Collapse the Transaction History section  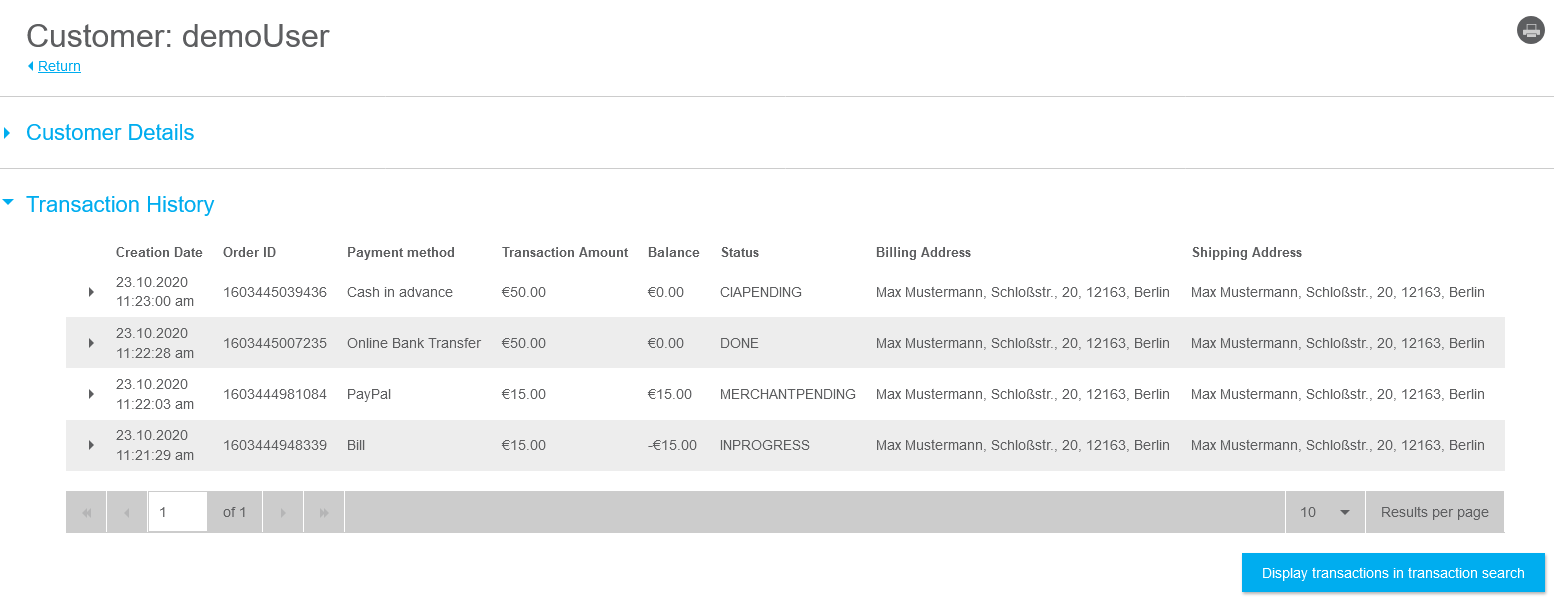[120, 205]
